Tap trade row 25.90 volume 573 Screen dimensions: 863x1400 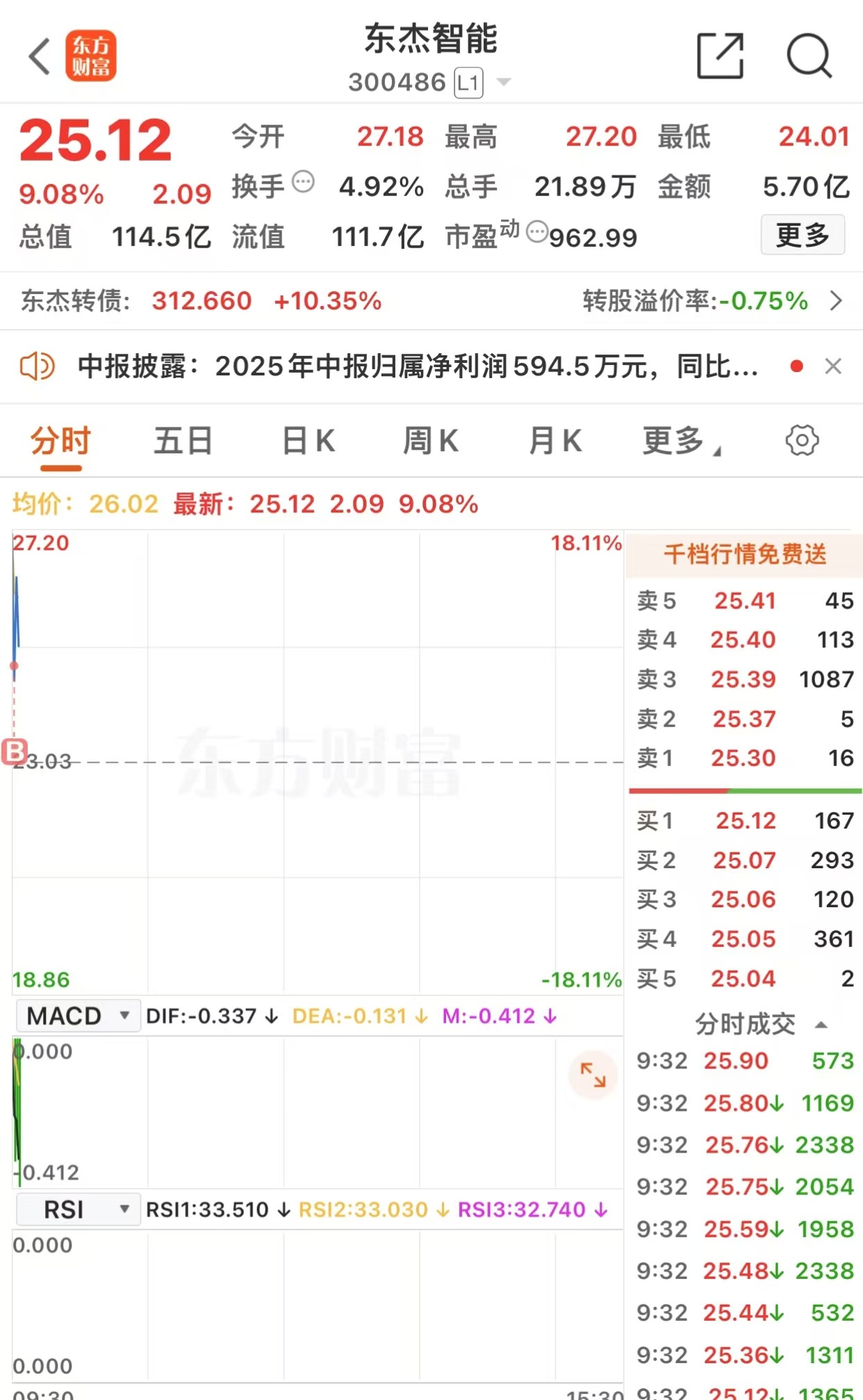point(745,1061)
